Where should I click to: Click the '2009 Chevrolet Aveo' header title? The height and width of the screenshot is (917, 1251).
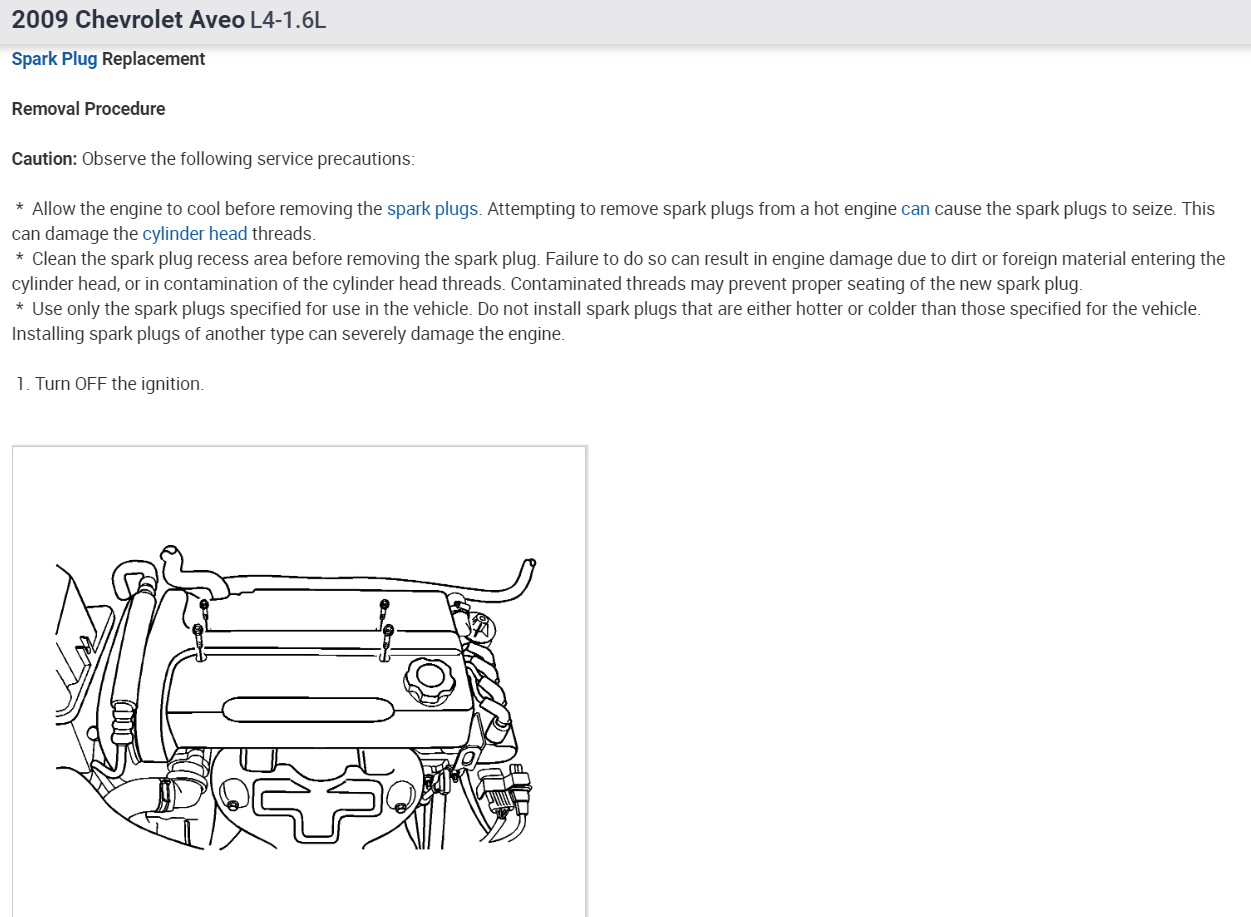click(128, 20)
